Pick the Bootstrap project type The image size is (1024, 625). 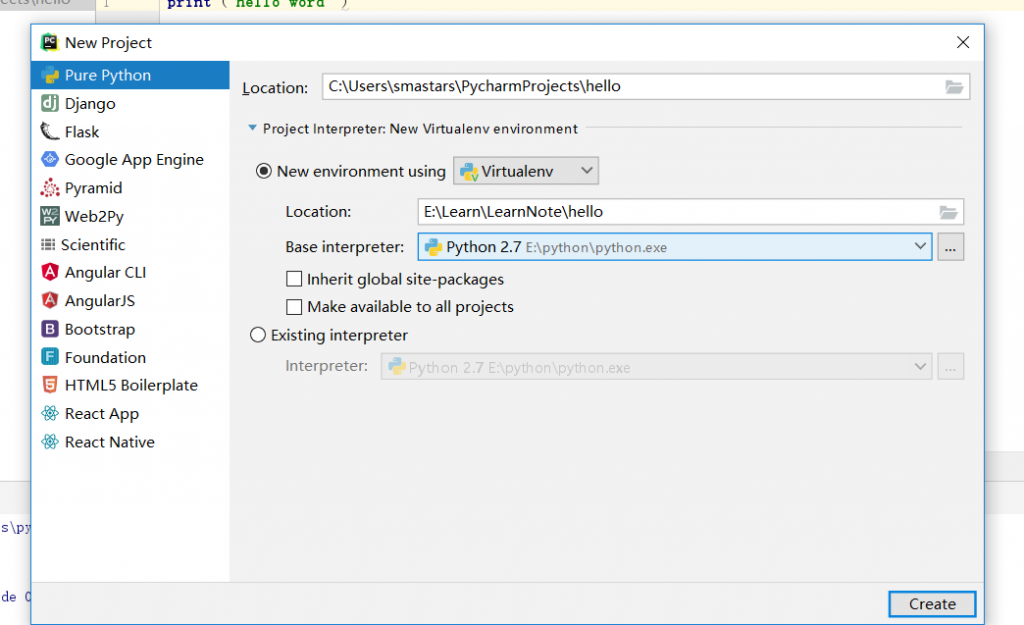130,329
